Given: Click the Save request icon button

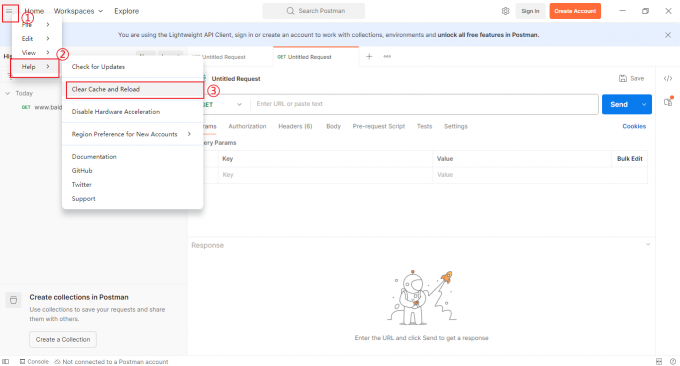Looking at the screenshot, I should pyautogui.click(x=631, y=78).
